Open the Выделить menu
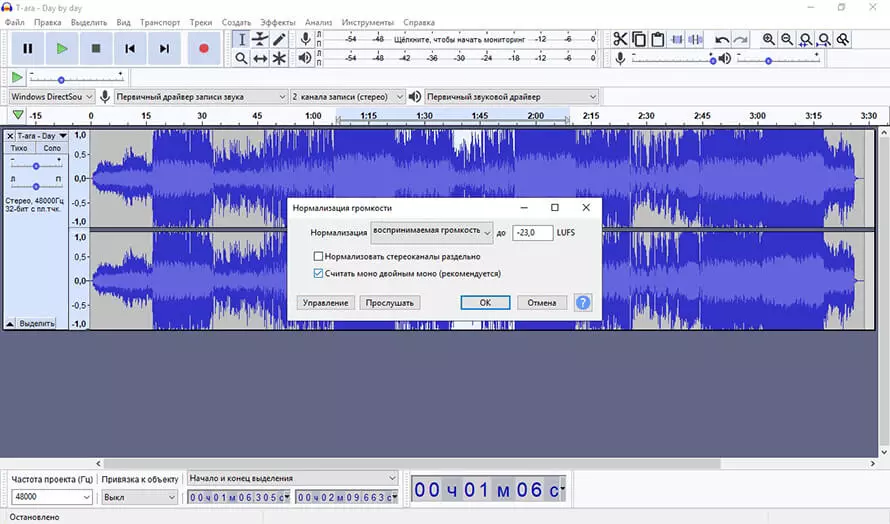This screenshot has width=890, height=524. tap(89, 22)
